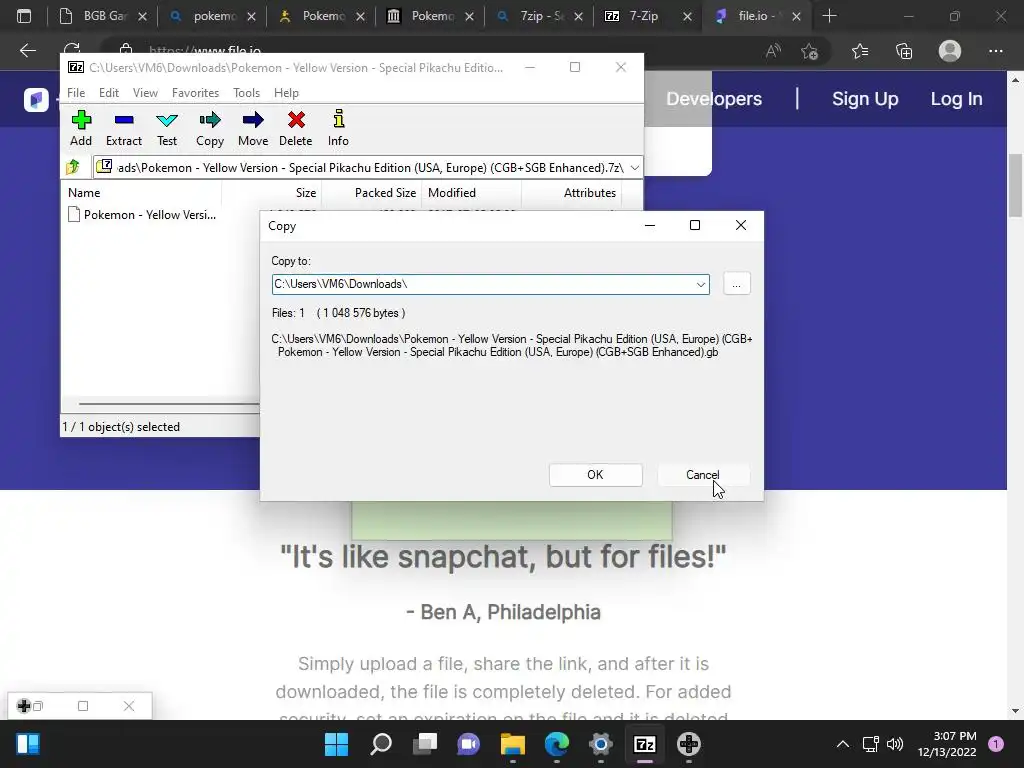Browse for destination folder with ... button
Image resolution: width=1024 pixels, height=768 pixels.
point(736,284)
